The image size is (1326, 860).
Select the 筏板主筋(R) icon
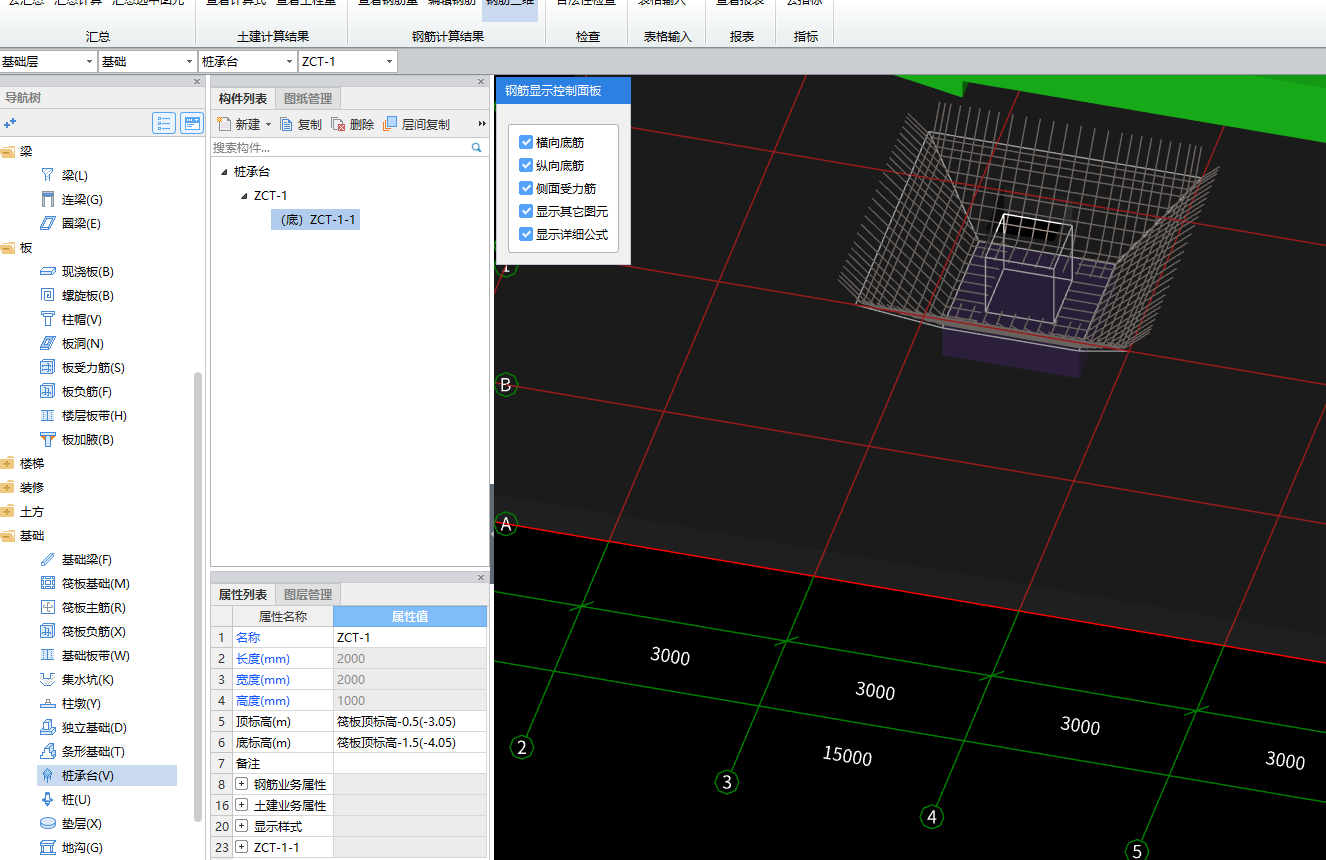(x=47, y=607)
